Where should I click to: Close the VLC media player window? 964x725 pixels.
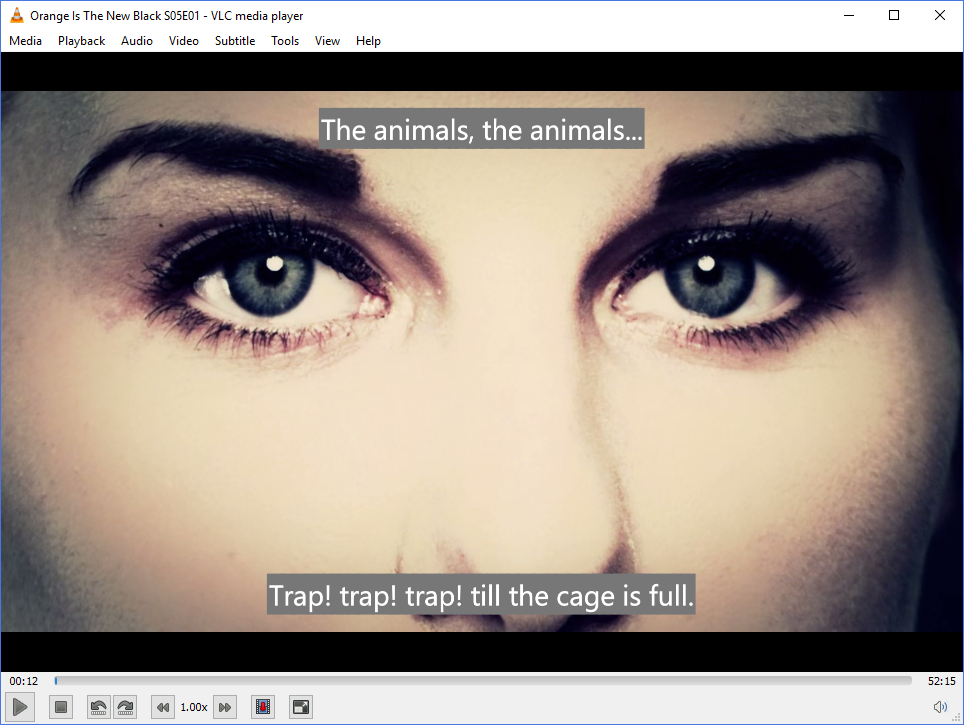[940, 15]
